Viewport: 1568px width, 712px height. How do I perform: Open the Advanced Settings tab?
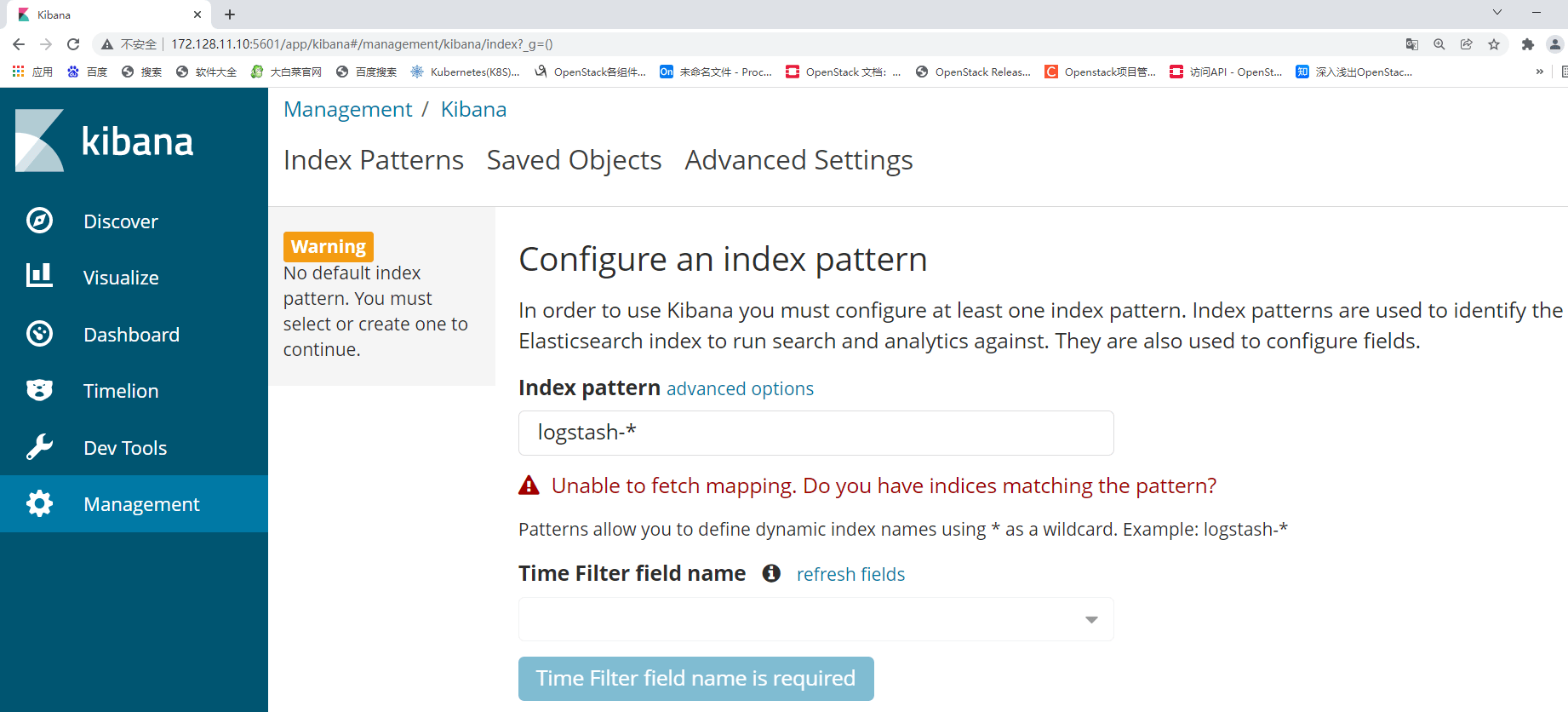point(798,160)
